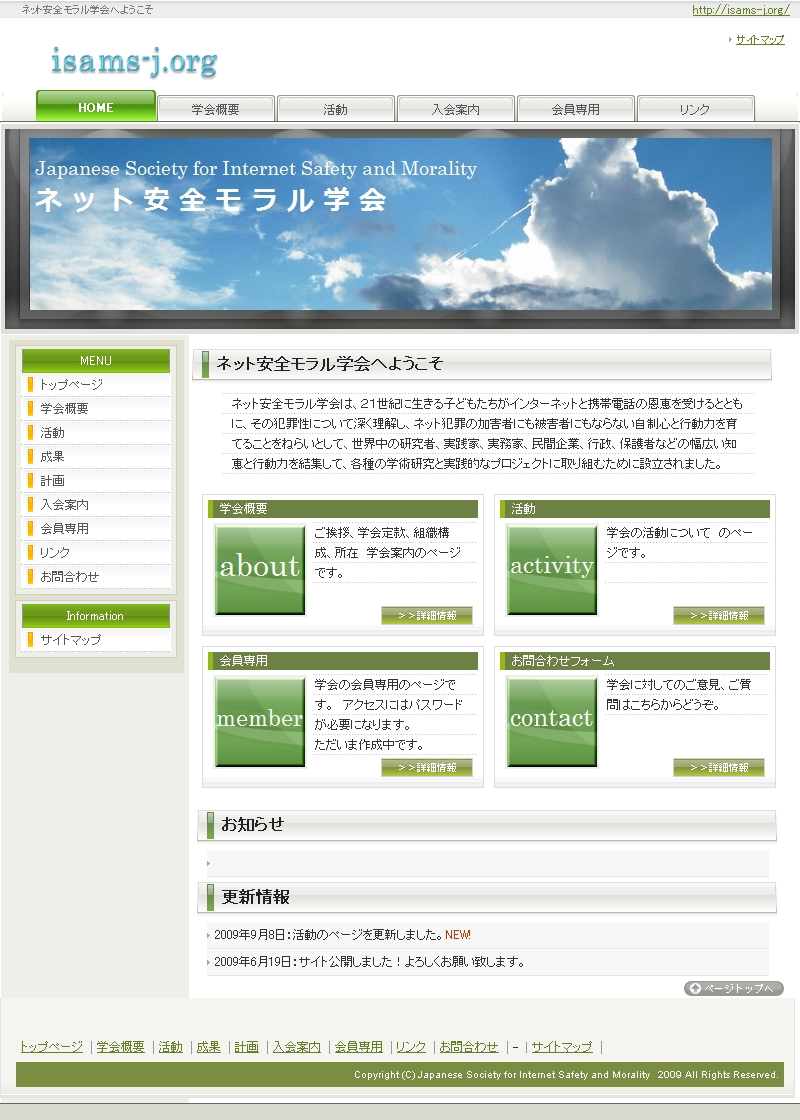Click 詳細情報 button in 学会概要 card
Image resolution: width=800 pixels, height=1120 pixels.
point(426,616)
